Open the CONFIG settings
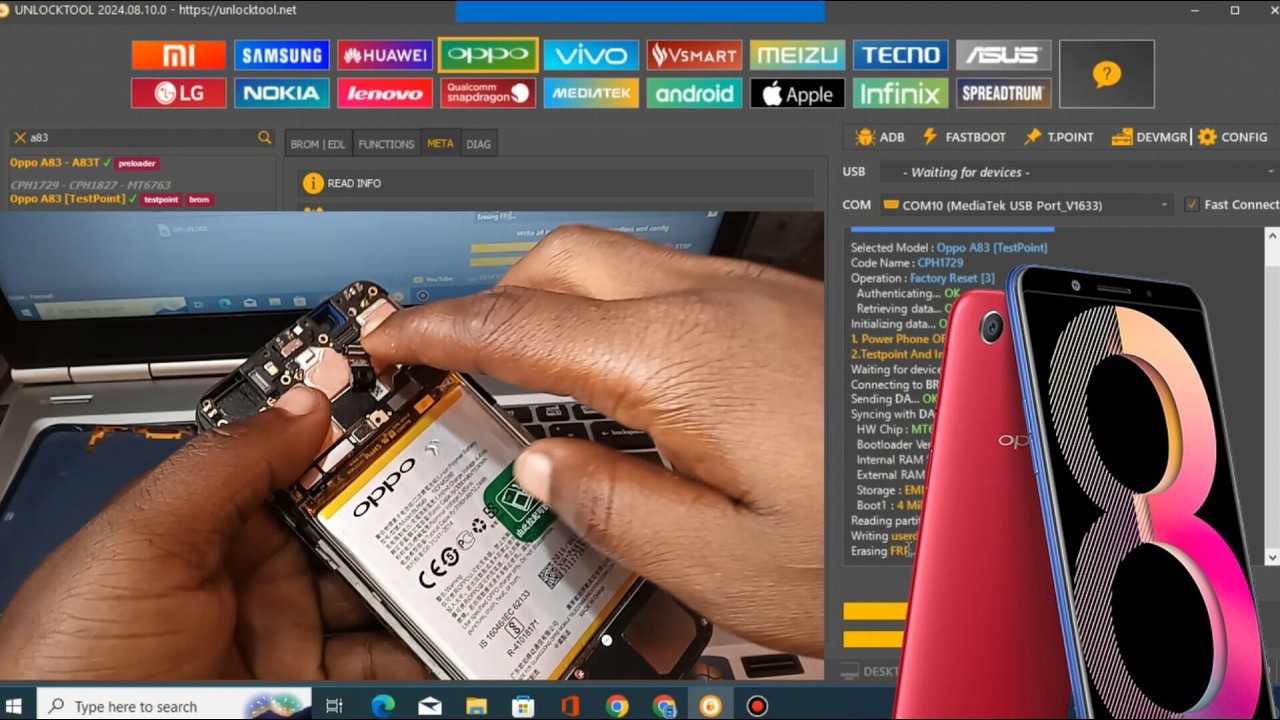The width and height of the screenshot is (1280, 720). point(1233,137)
